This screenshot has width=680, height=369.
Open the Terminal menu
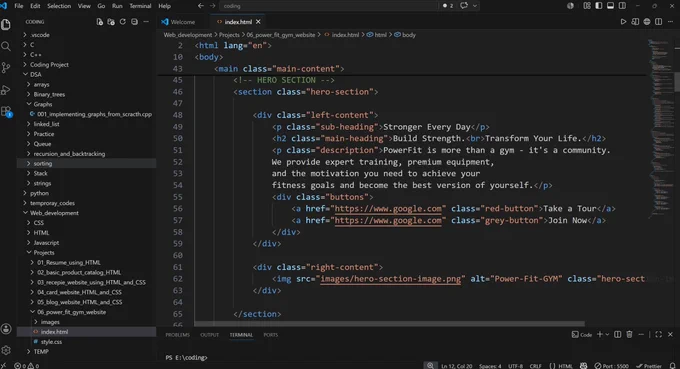140,6
